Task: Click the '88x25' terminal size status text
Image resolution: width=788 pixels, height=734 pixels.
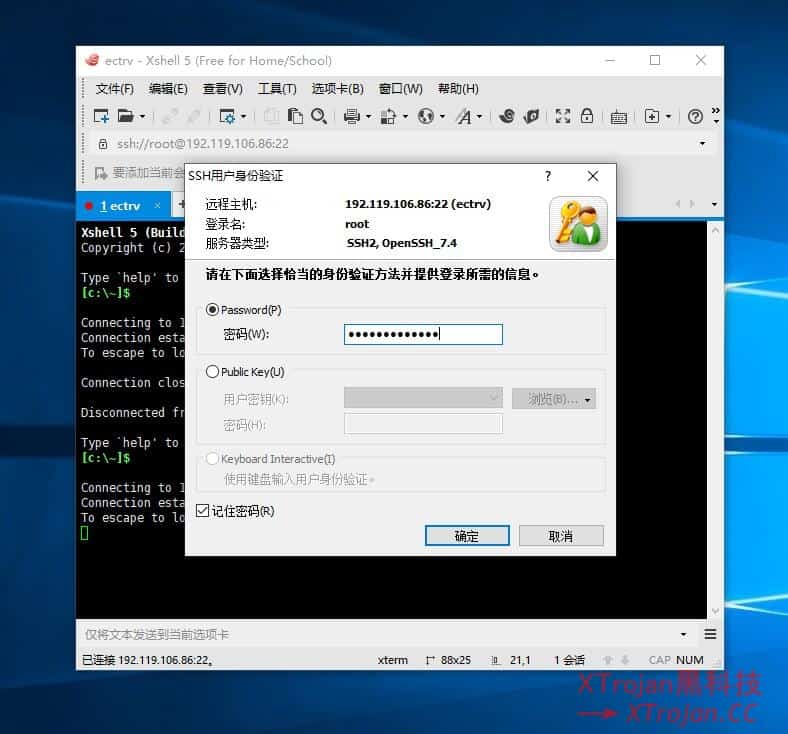Action: coord(456,660)
